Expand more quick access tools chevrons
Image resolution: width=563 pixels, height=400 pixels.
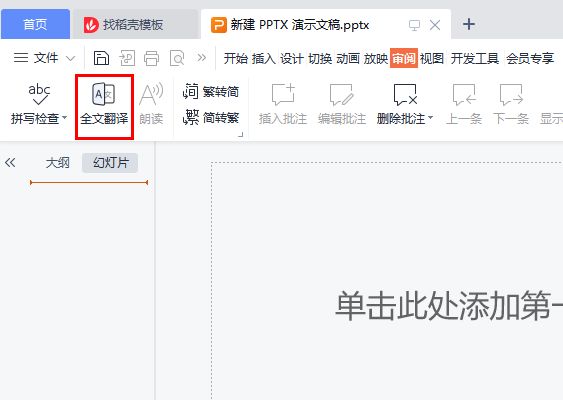click(202, 57)
